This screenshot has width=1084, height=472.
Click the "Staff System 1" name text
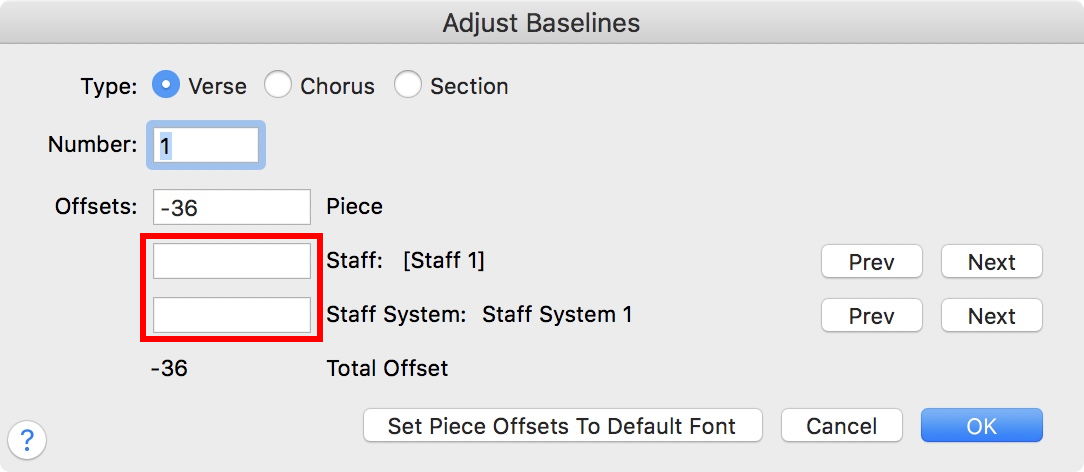(557, 314)
